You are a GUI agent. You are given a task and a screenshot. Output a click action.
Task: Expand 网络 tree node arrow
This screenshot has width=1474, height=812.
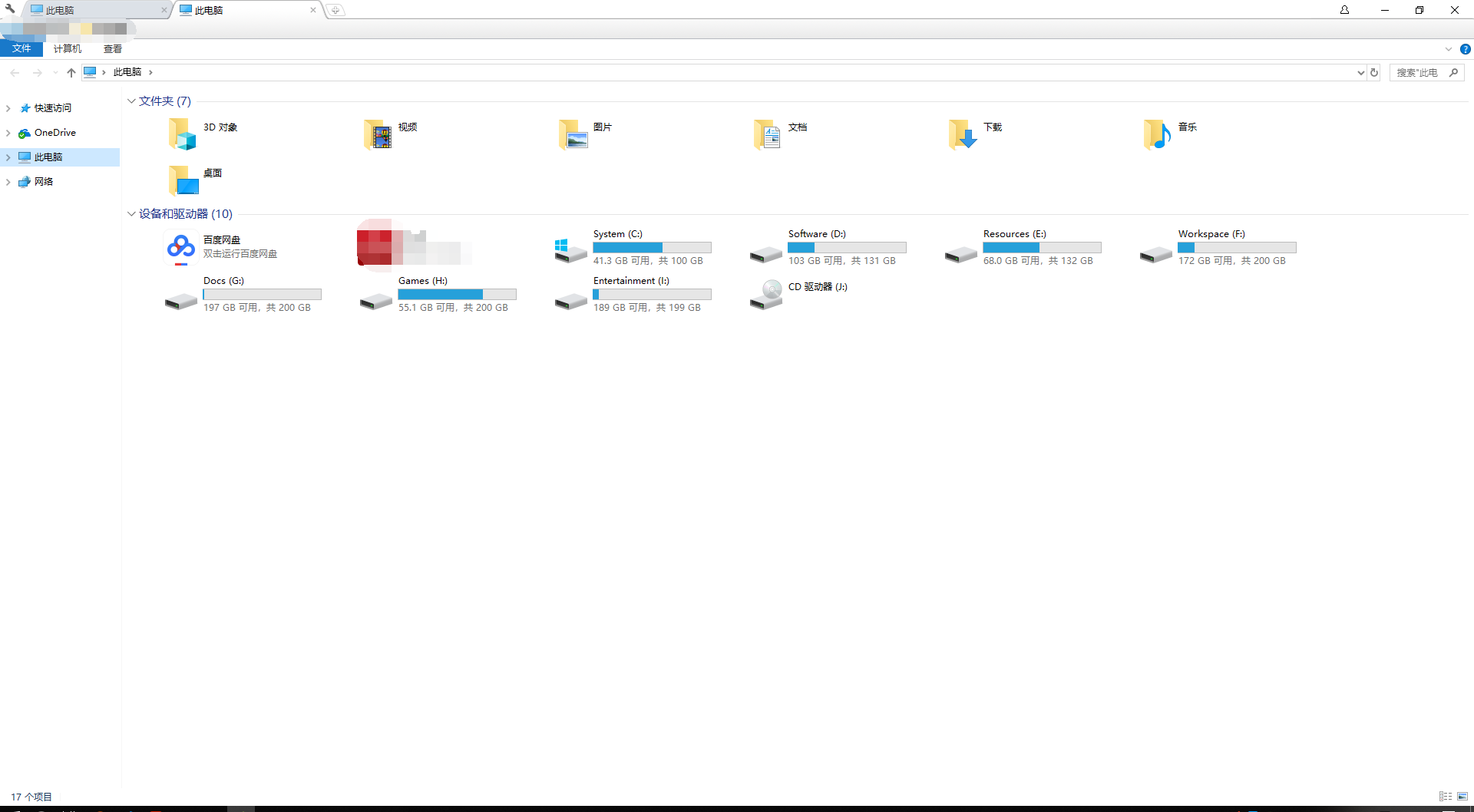[8, 182]
